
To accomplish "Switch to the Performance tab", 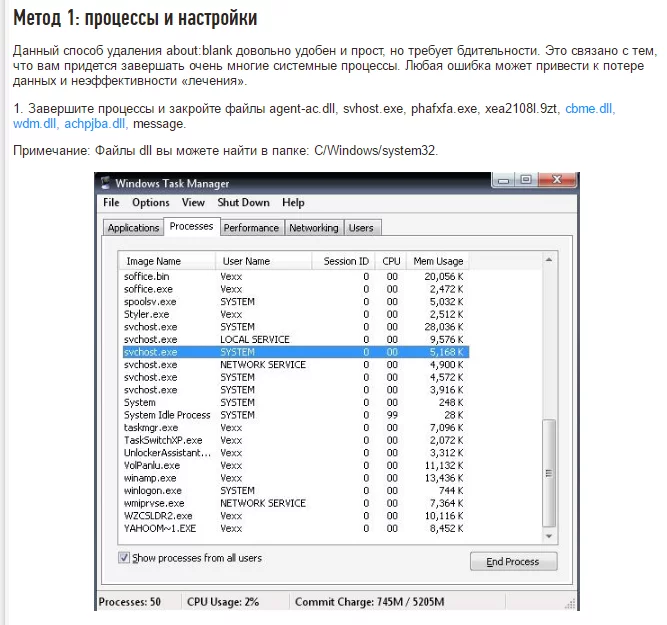I will pyautogui.click(x=251, y=228).
